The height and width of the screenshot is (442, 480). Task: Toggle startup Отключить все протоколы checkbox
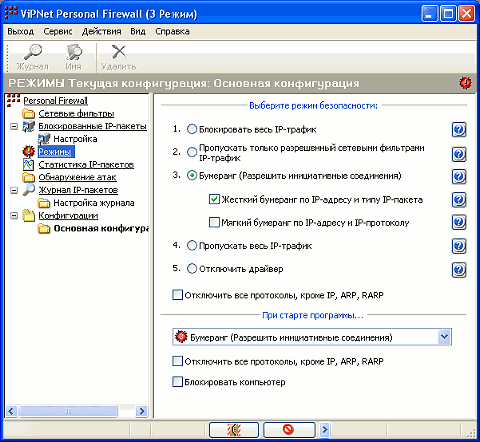point(178,361)
